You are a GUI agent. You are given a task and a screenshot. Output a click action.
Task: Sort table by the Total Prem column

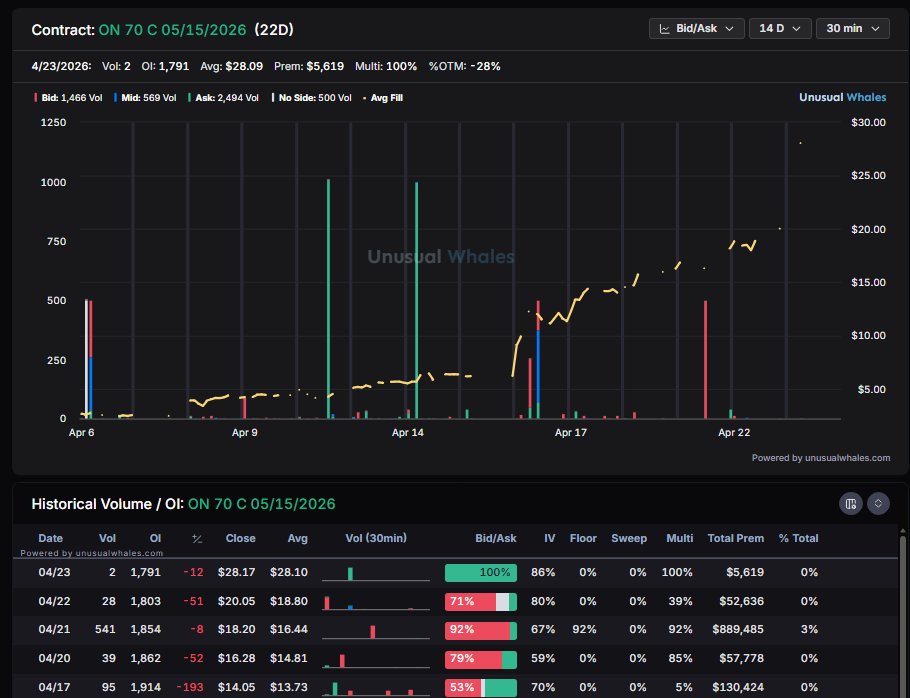(735, 538)
